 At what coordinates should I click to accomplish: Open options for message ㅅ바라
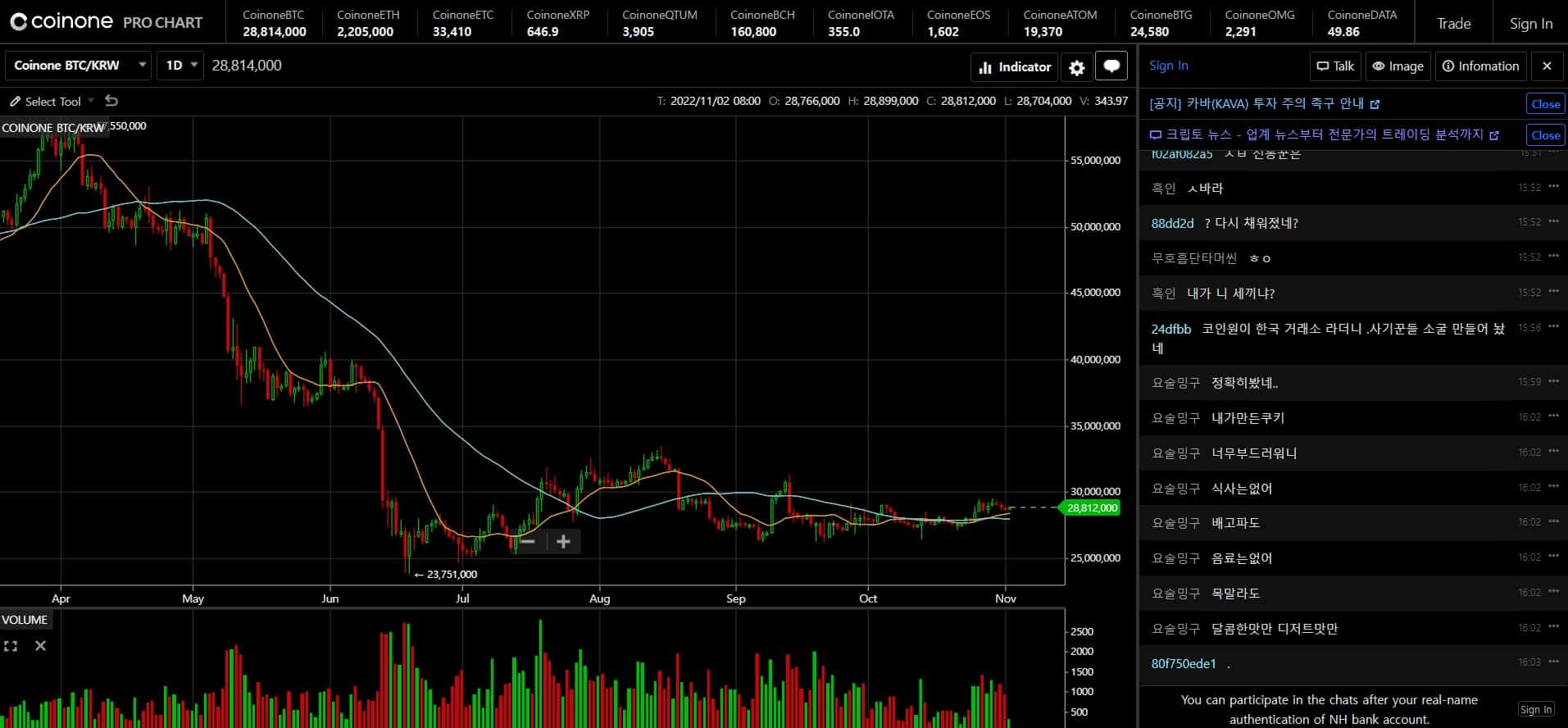pos(1553,186)
